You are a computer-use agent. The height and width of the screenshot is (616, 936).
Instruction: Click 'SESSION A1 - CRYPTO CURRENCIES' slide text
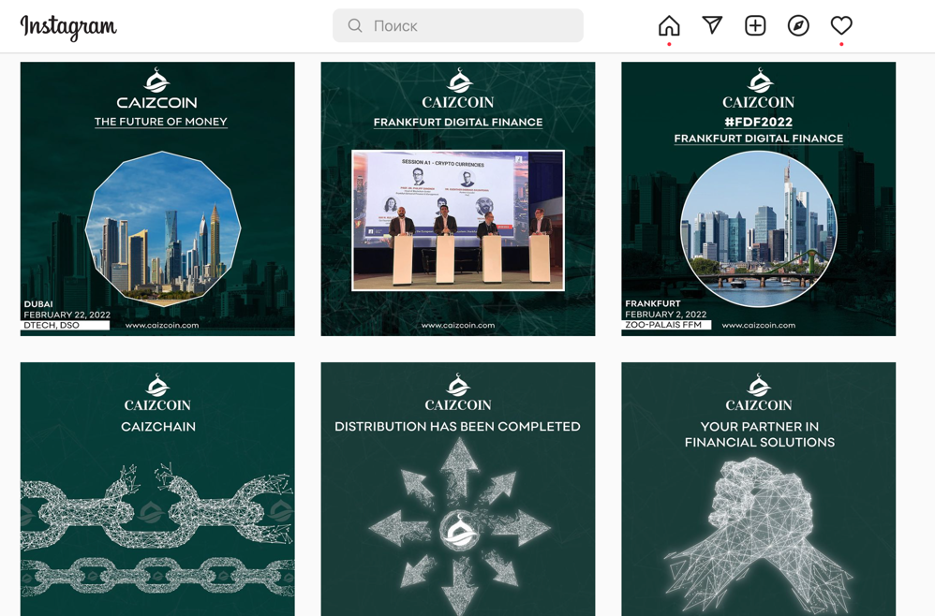point(443,163)
